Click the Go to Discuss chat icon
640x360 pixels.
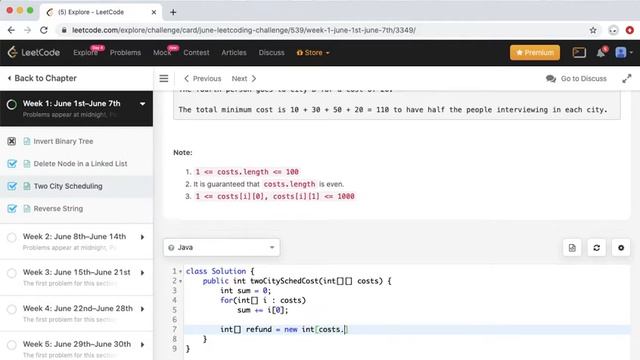click(551, 78)
